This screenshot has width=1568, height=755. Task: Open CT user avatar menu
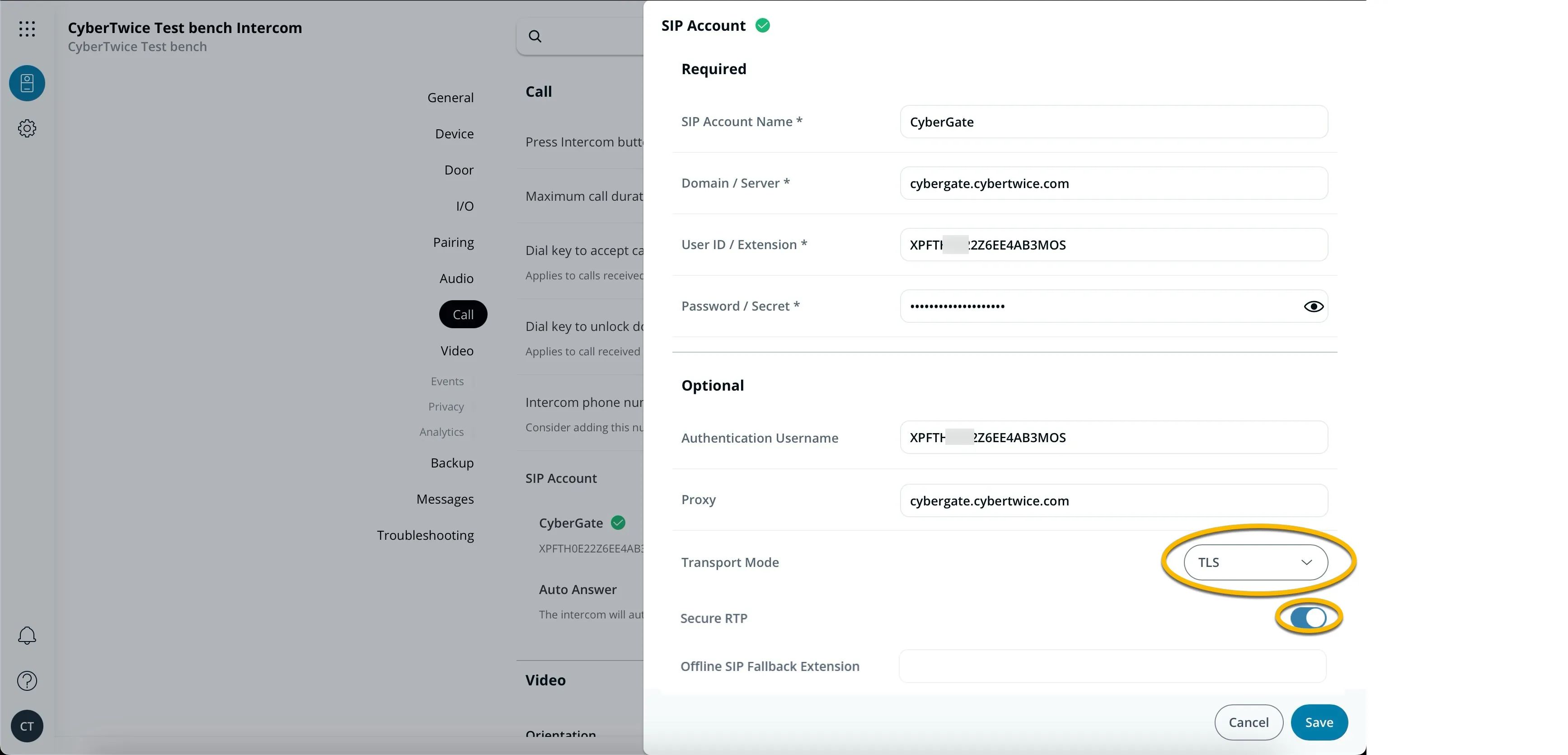point(27,726)
